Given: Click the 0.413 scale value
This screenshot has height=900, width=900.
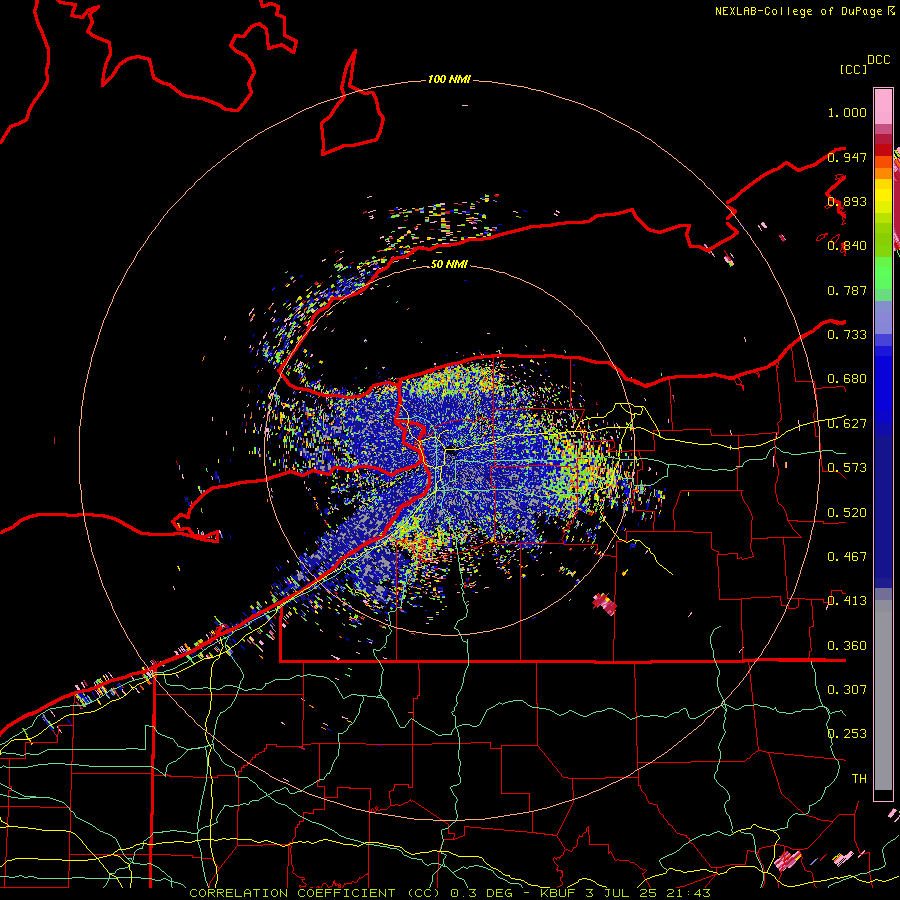Looking at the screenshot, I should [847, 601].
